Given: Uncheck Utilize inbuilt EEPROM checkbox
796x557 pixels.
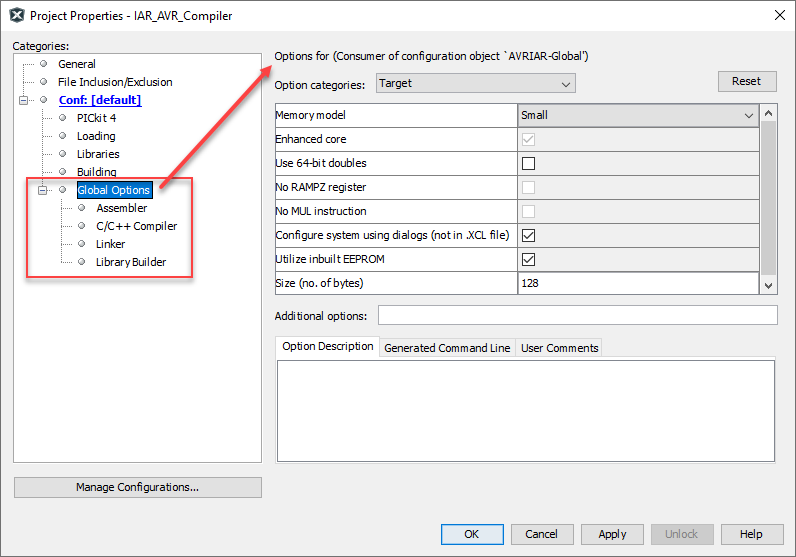Looking at the screenshot, I should tap(529, 259).
